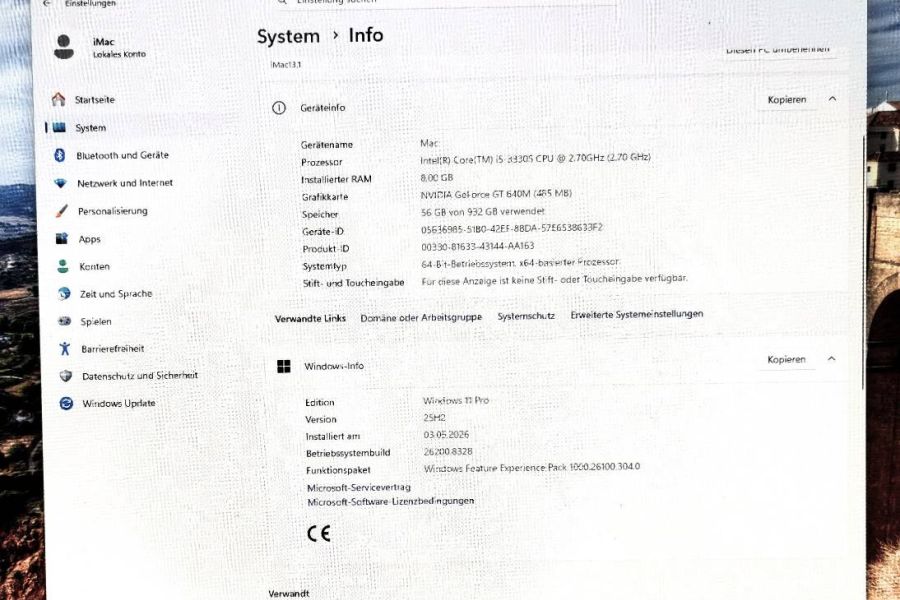Click Windows Feature Experience Pack value
This screenshot has width=900, height=600.
(532, 468)
